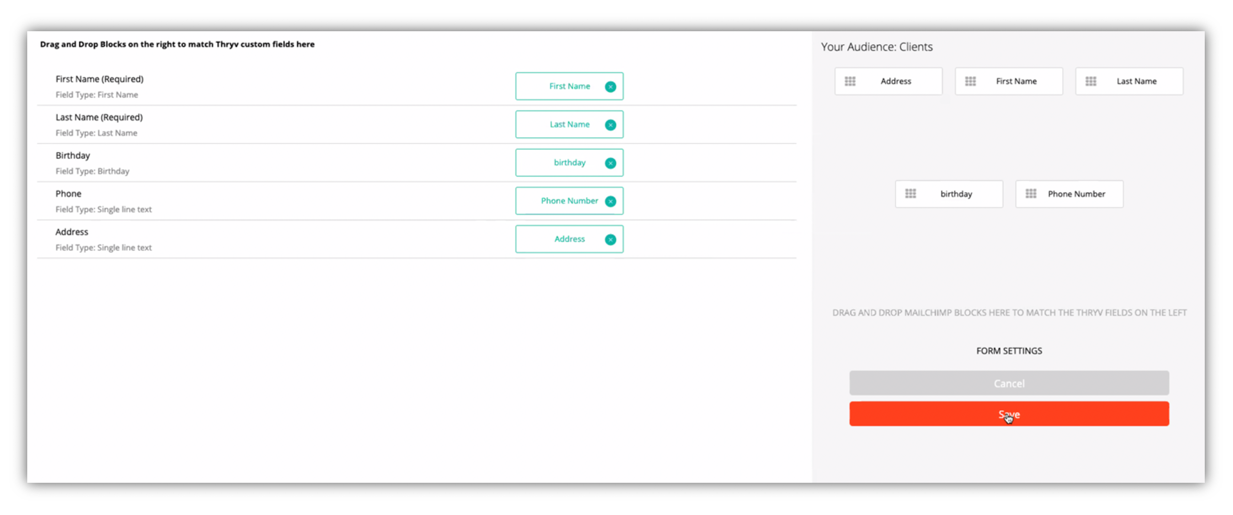Click the 'Drag and Drop Blocks' instruction heading

click(x=177, y=44)
